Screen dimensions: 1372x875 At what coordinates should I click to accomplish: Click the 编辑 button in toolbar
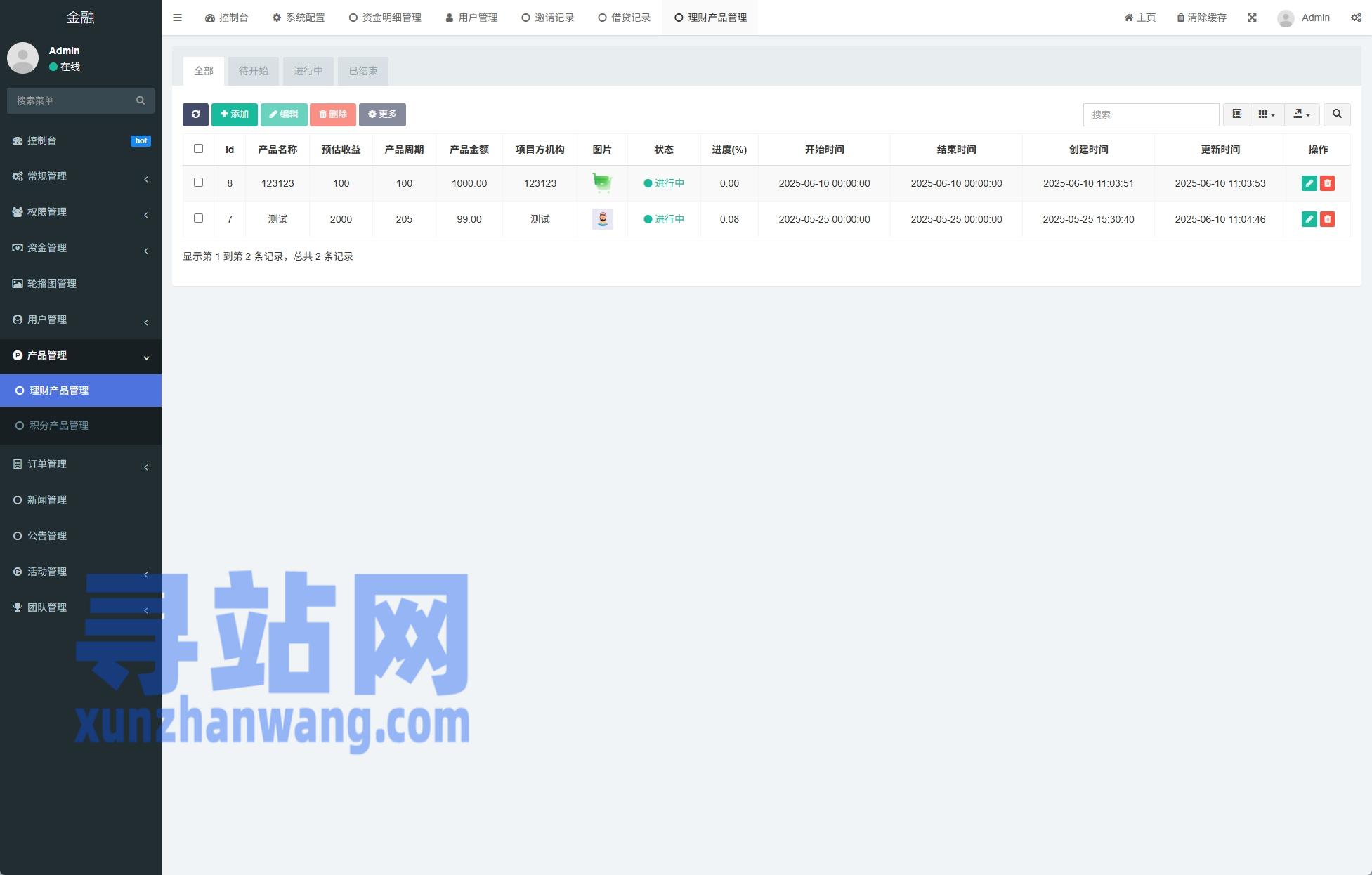tap(284, 114)
